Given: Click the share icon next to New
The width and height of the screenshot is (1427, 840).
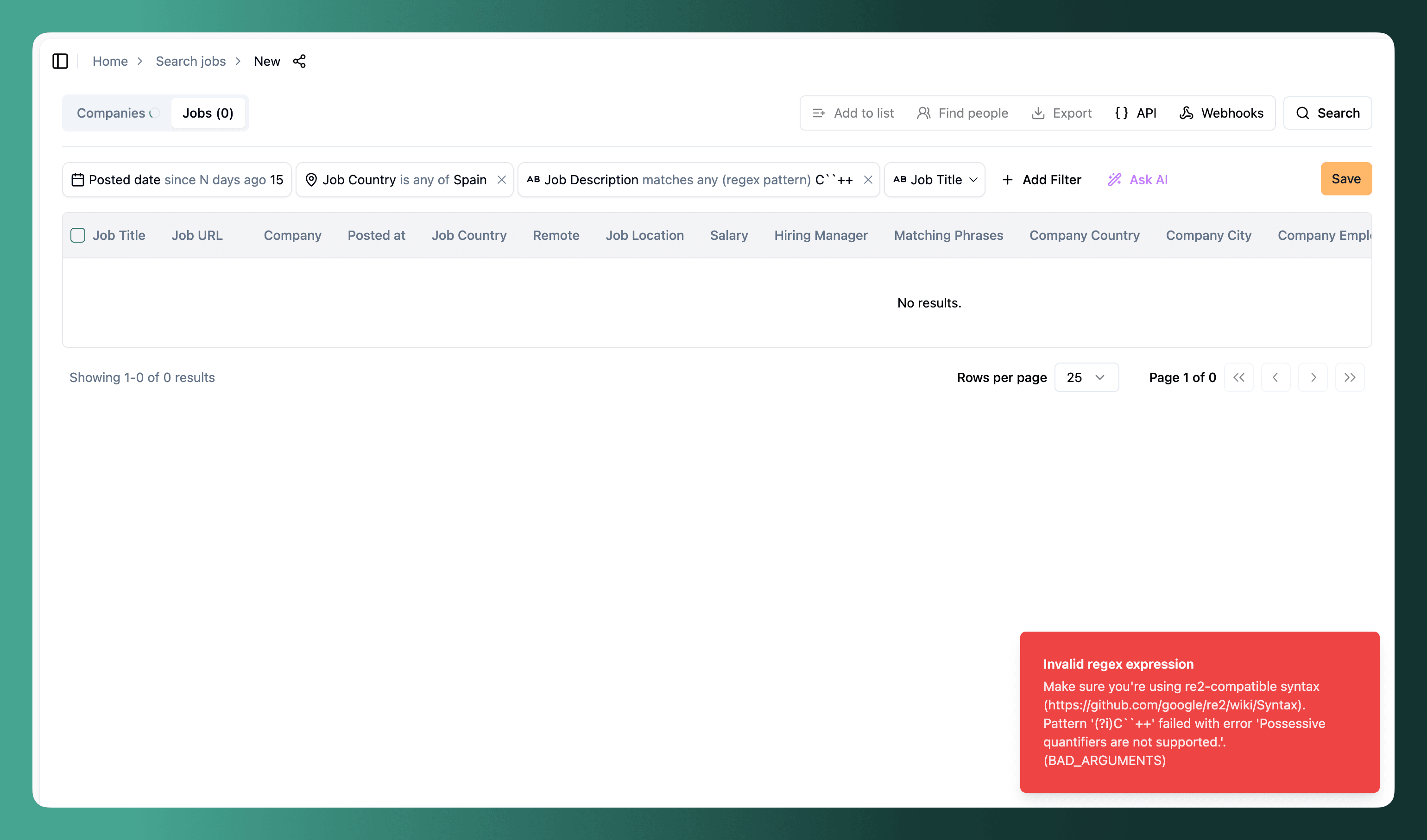Looking at the screenshot, I should pyautogui.click(x=299, y=61).
